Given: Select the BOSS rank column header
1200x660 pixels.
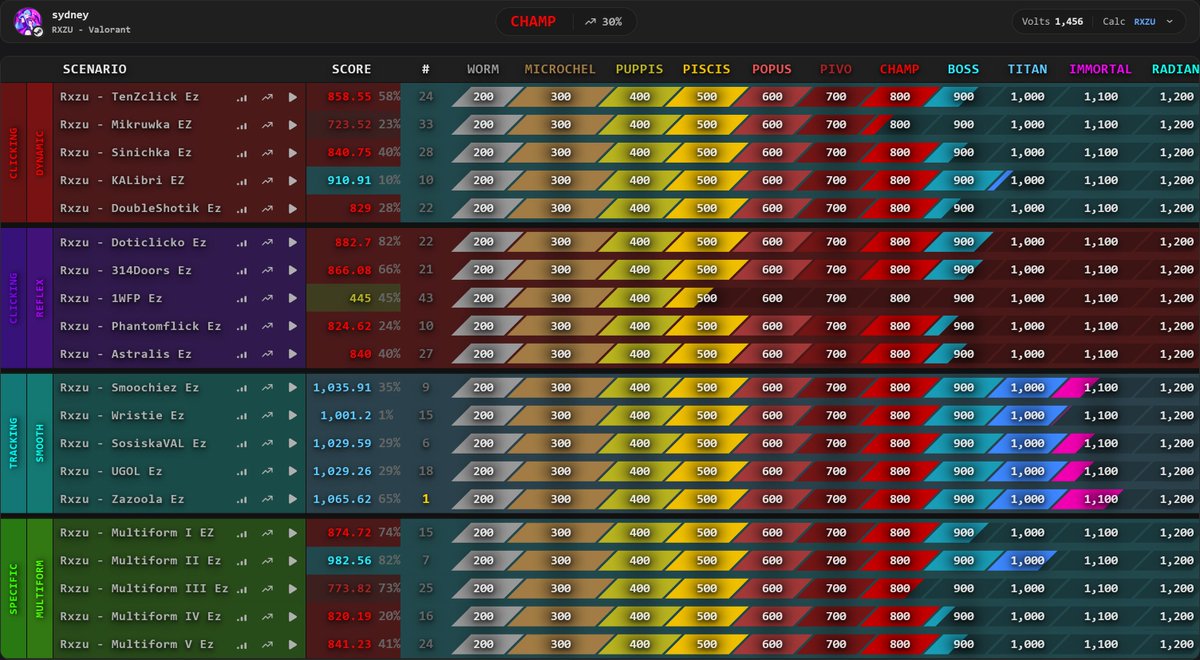Looking at the screenshot, I should click(963, 69).
